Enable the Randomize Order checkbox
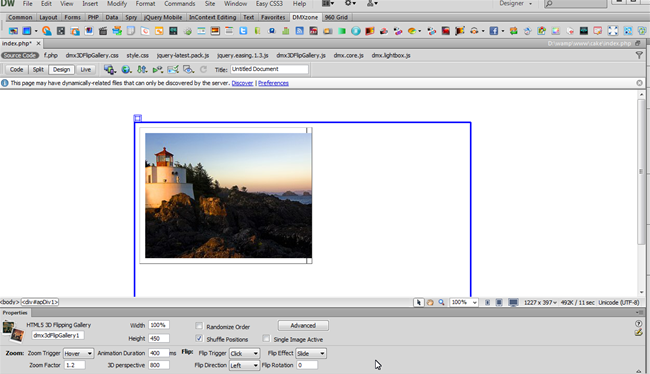This screenshot has width=650, height=374. point(199,326)
